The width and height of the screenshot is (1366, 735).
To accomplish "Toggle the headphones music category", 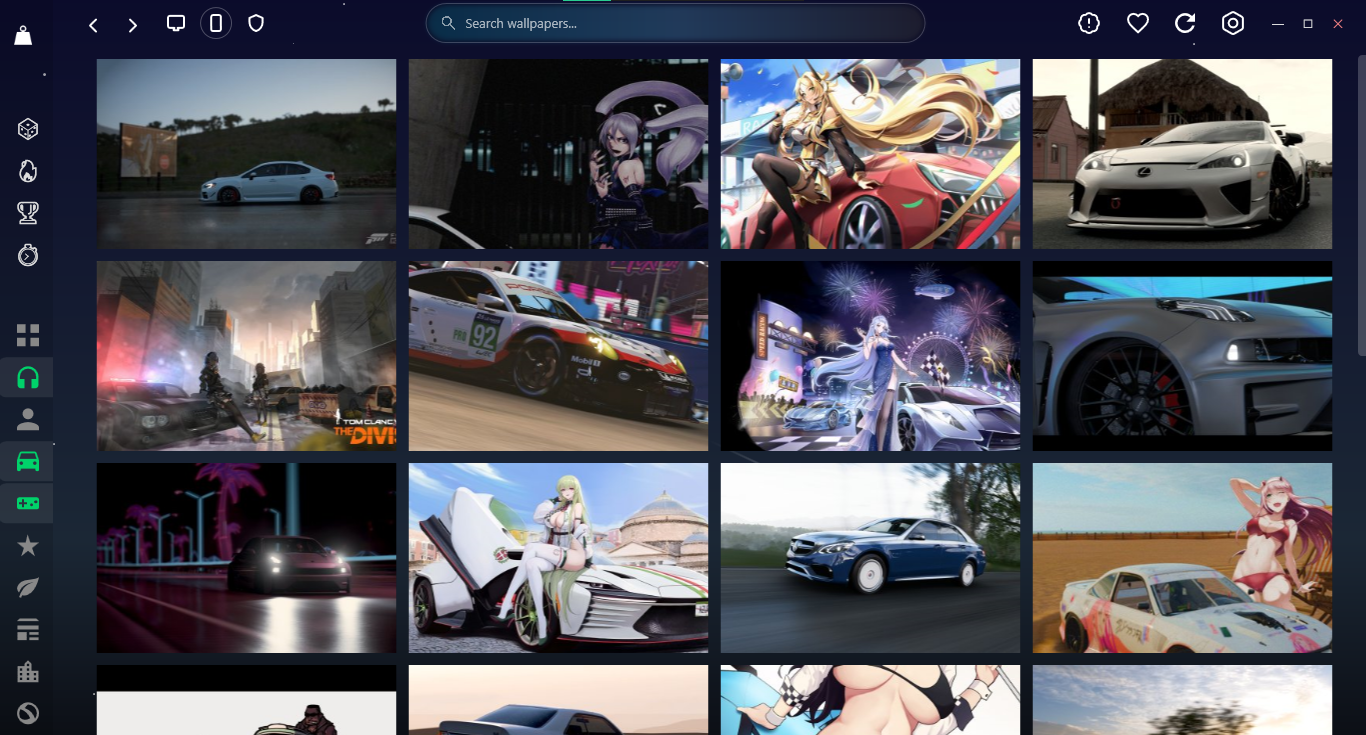I will (28, 377).
